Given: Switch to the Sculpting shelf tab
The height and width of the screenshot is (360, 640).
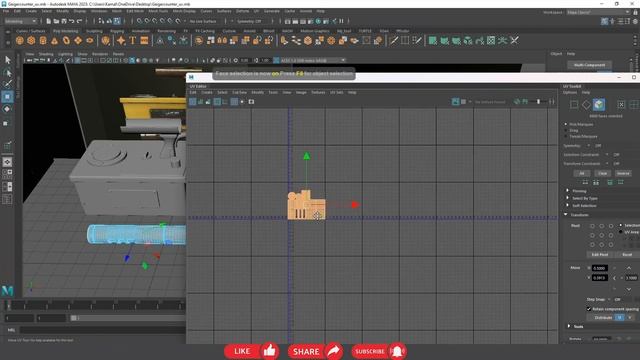Looking at the screenshot, I should [94, 31].
